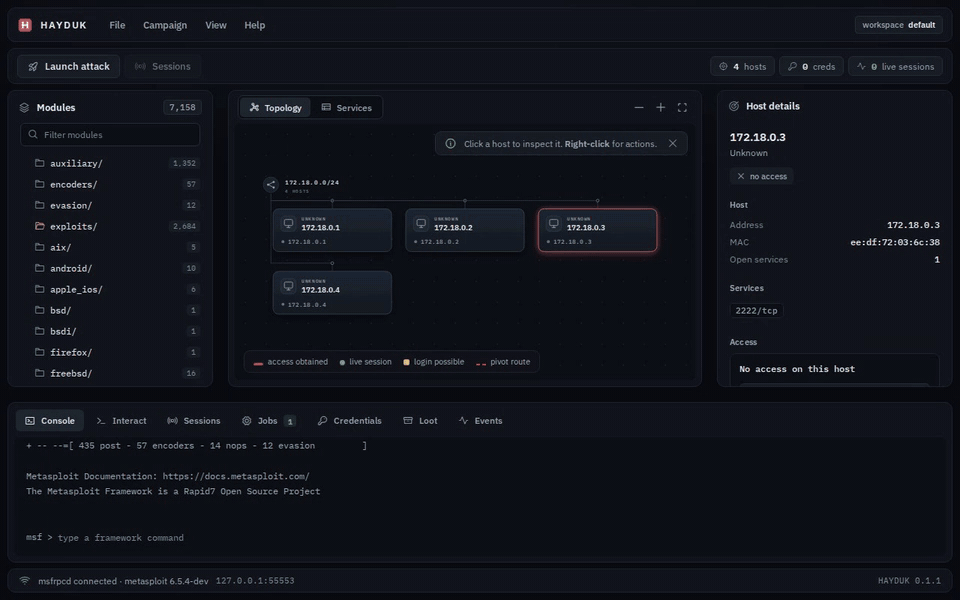Click the Filter modules search field
960x600 pixels.
[110, 135]
